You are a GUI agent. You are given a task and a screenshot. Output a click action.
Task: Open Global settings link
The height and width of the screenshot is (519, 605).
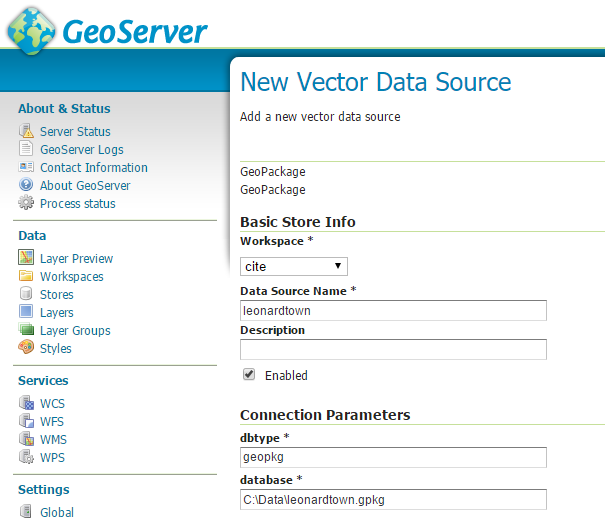pos(57,512)
